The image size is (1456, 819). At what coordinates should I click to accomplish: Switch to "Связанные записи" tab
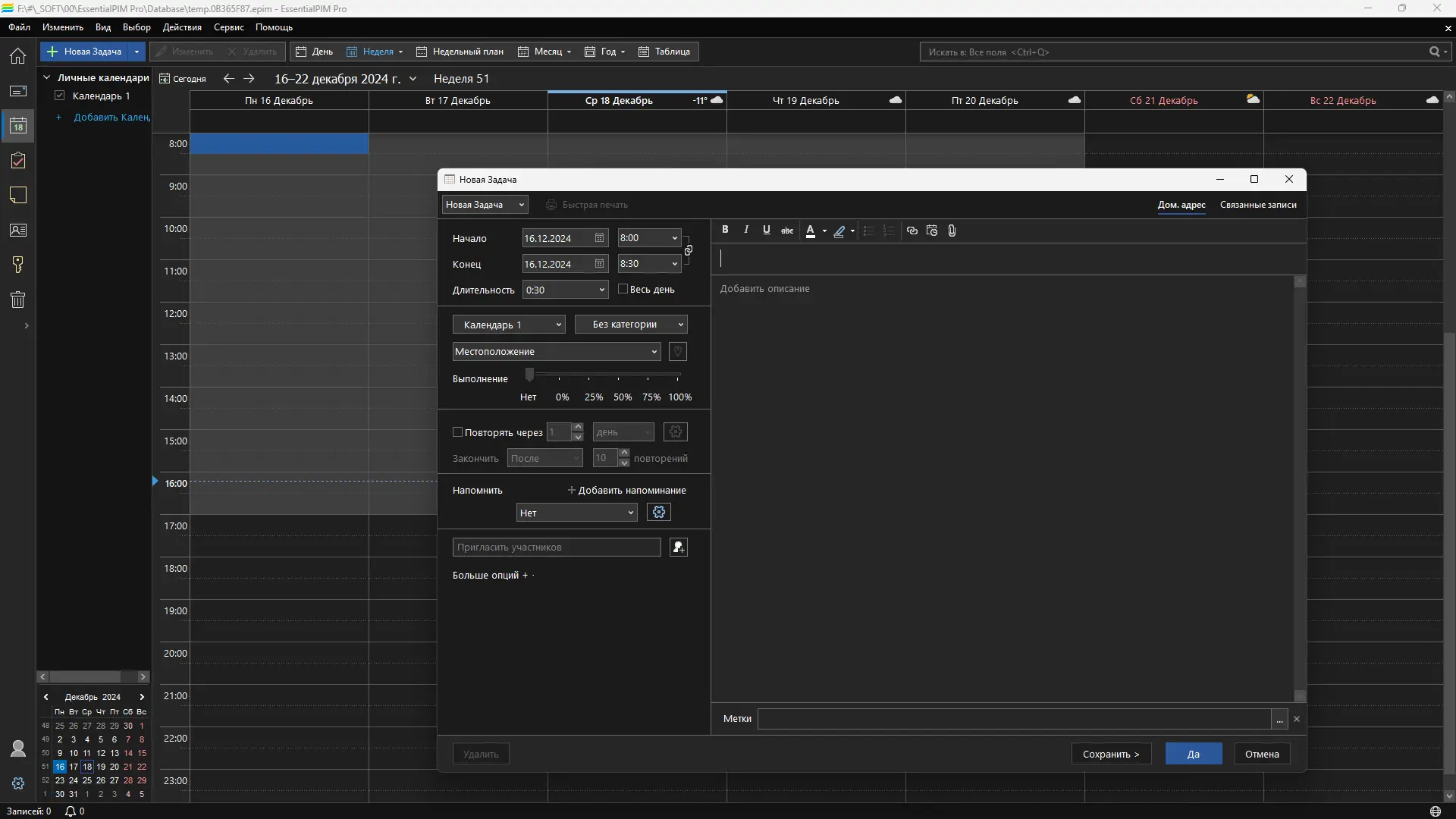tap(1257, 205)
